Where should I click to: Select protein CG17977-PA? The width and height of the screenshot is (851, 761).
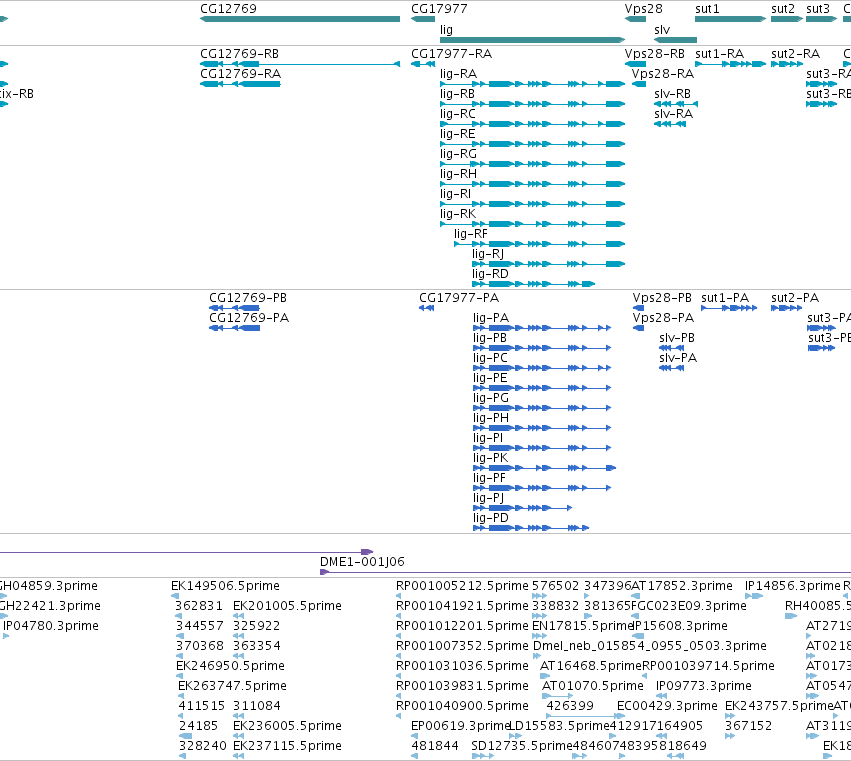[x=427, y=308]
